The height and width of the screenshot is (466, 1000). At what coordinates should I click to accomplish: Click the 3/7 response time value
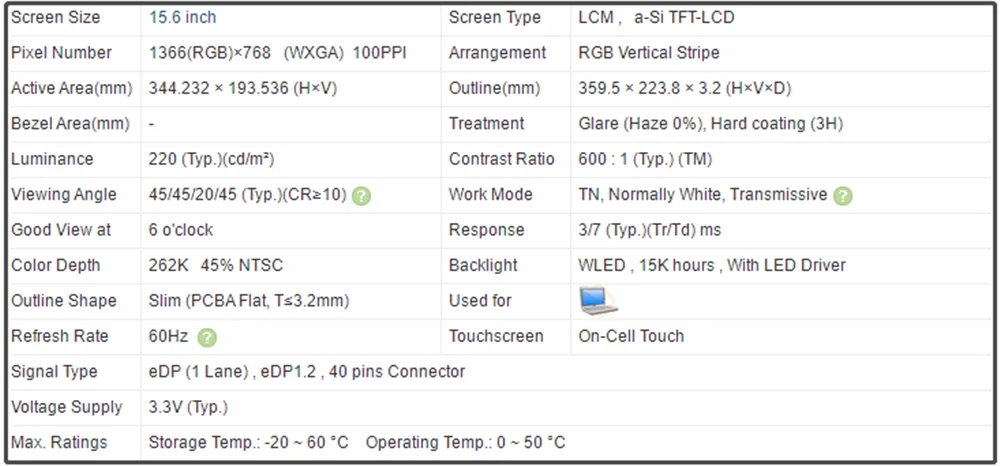(x=649, y=230)
